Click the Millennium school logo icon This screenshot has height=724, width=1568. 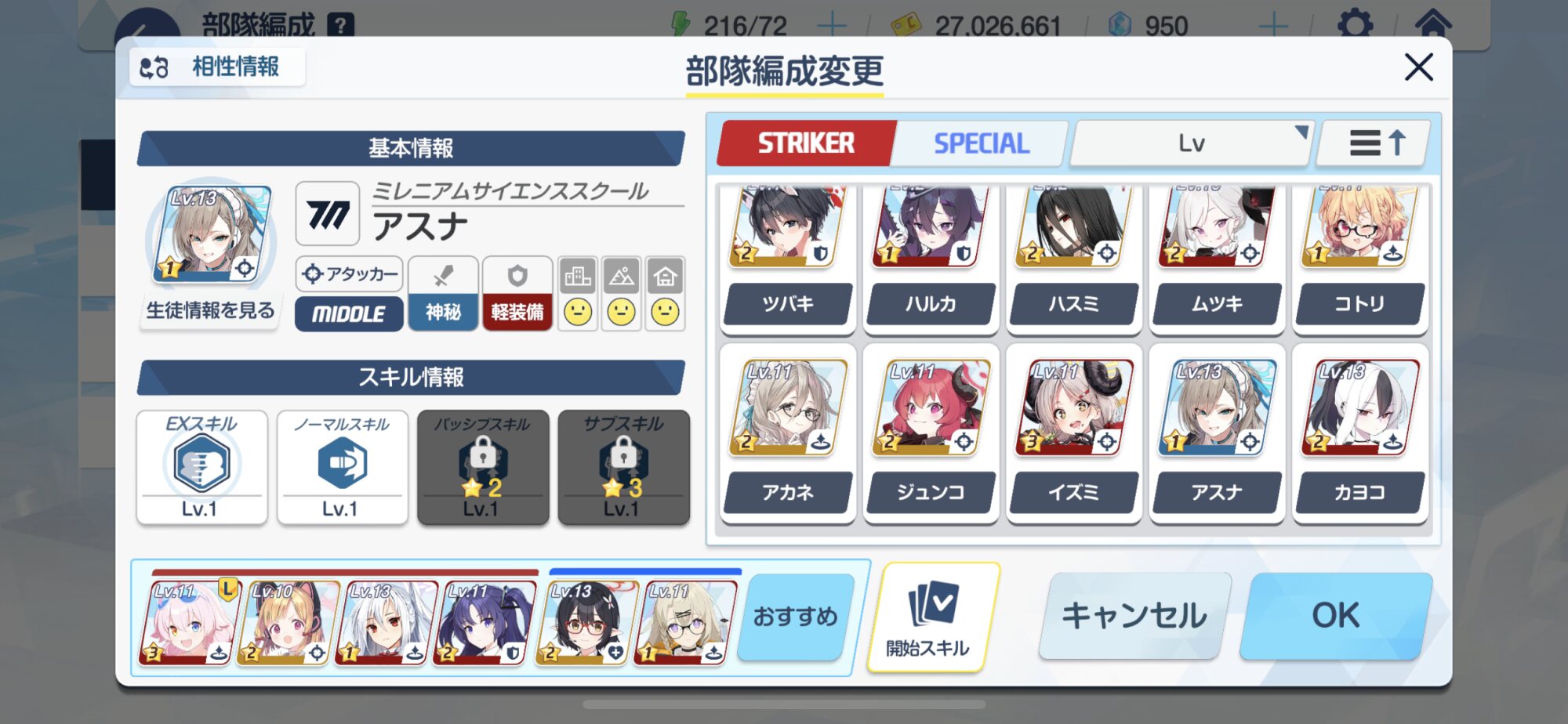coord(328,214)
